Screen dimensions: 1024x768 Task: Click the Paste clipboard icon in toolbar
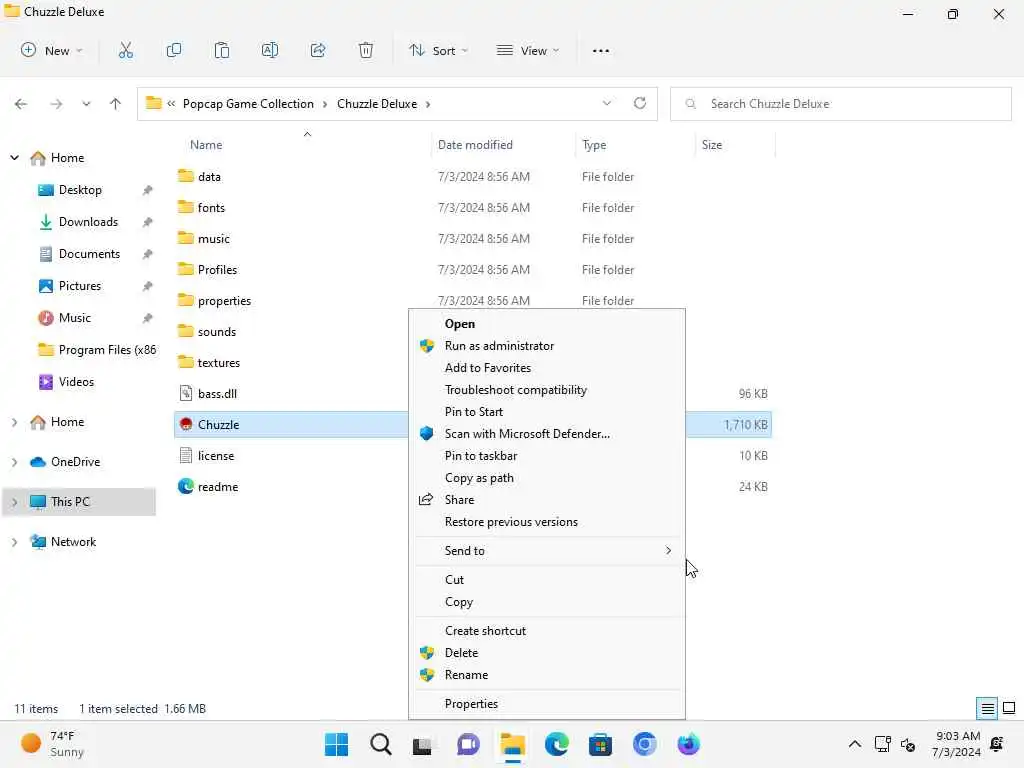222,50
